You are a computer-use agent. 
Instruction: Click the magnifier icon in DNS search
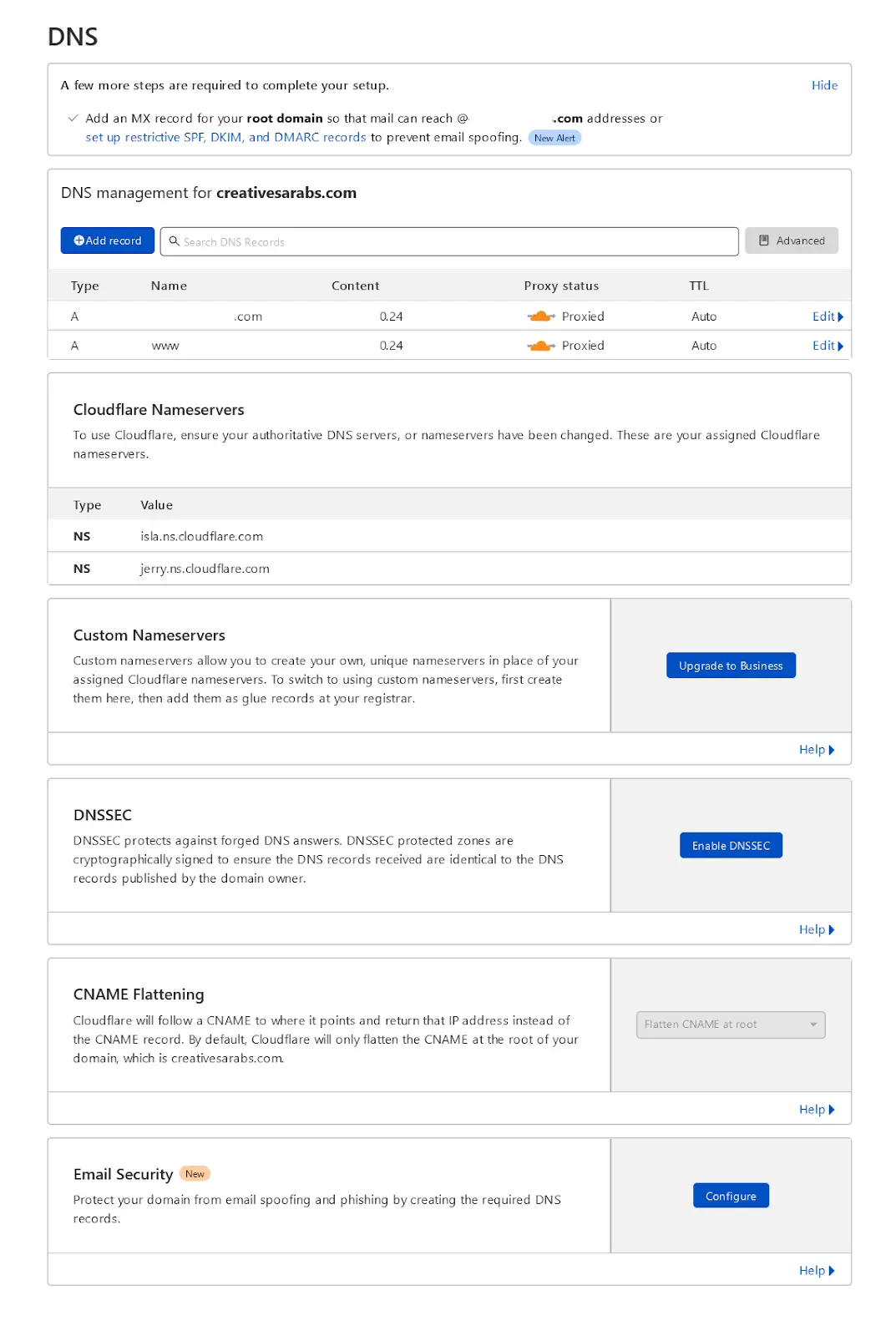point(175,241)
